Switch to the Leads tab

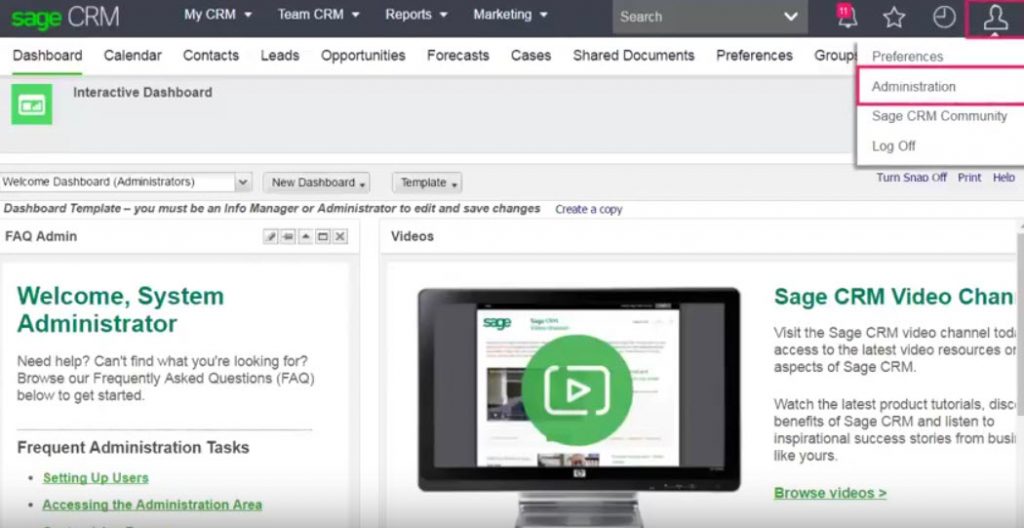click(280, 56)
